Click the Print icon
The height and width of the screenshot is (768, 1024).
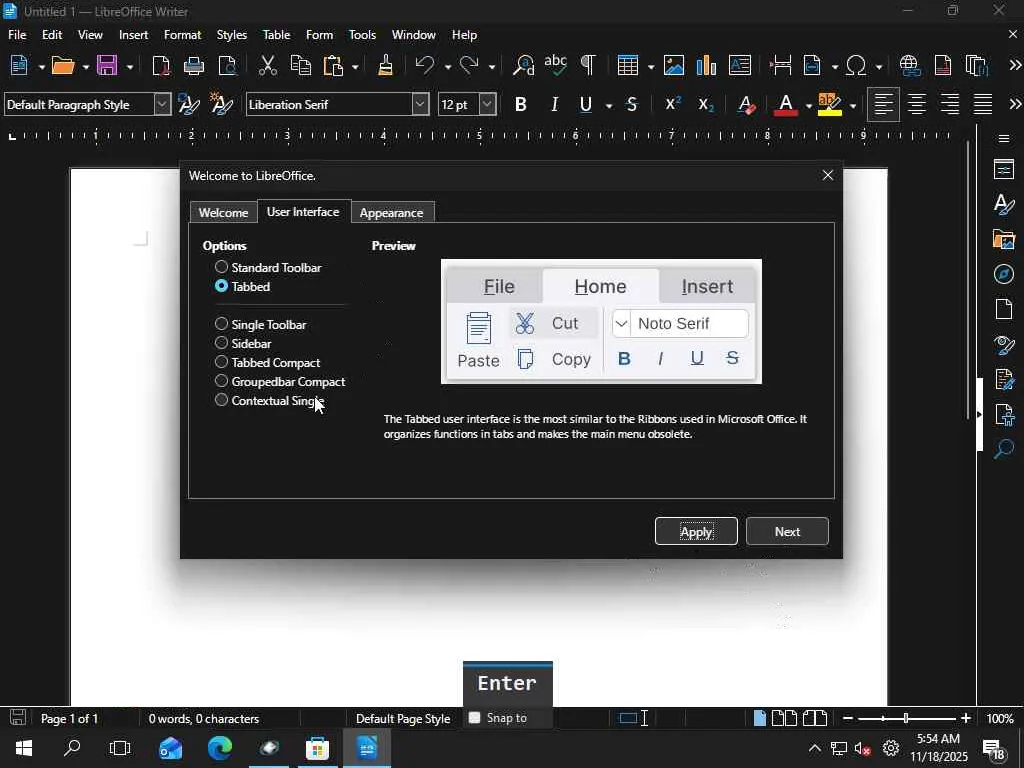(194, 65)
